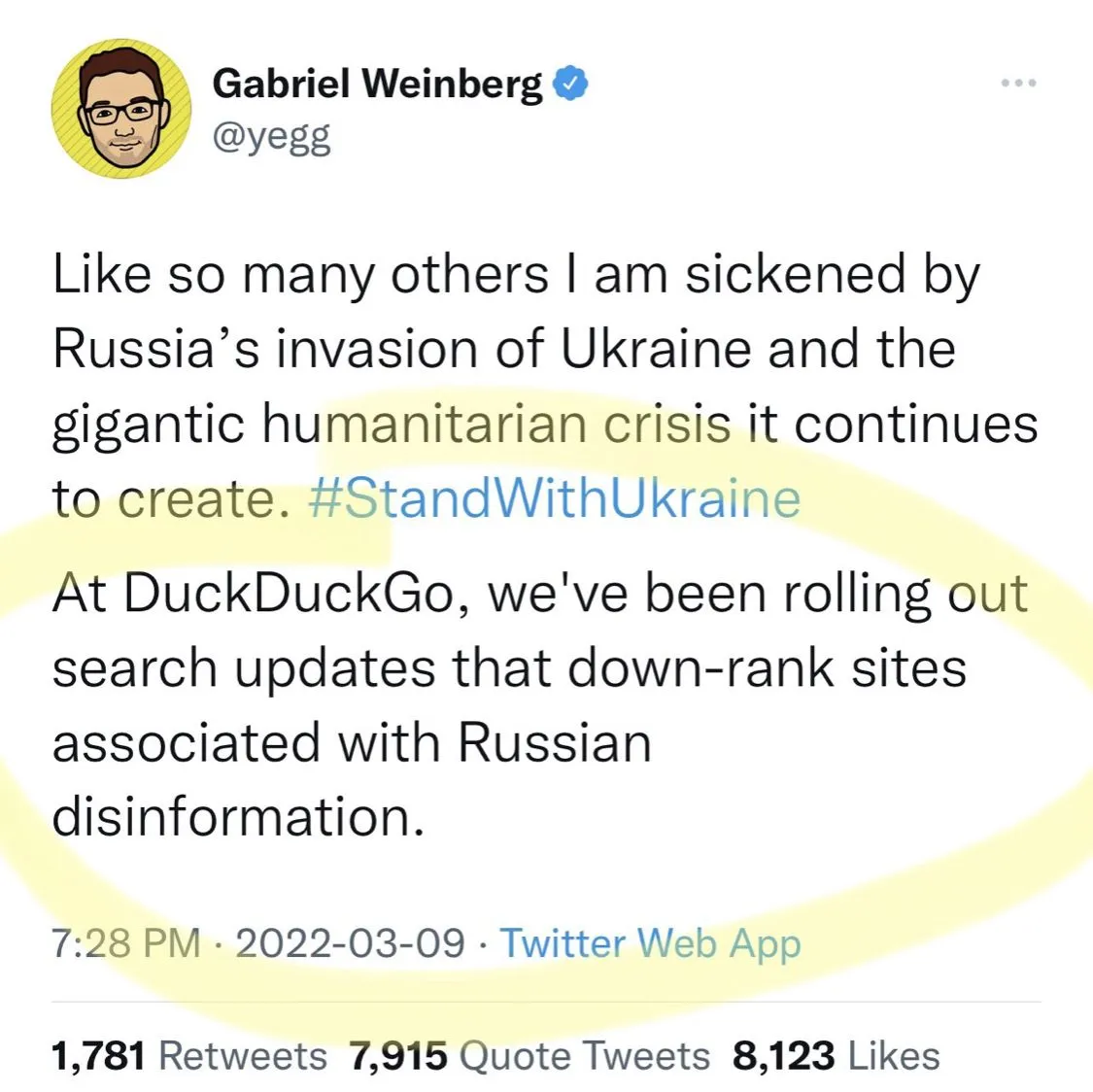View the 8,123 Likes list
The height and width of the screenshot is (1092, 1093).
pyautogui.click(x=836, y=1055)
